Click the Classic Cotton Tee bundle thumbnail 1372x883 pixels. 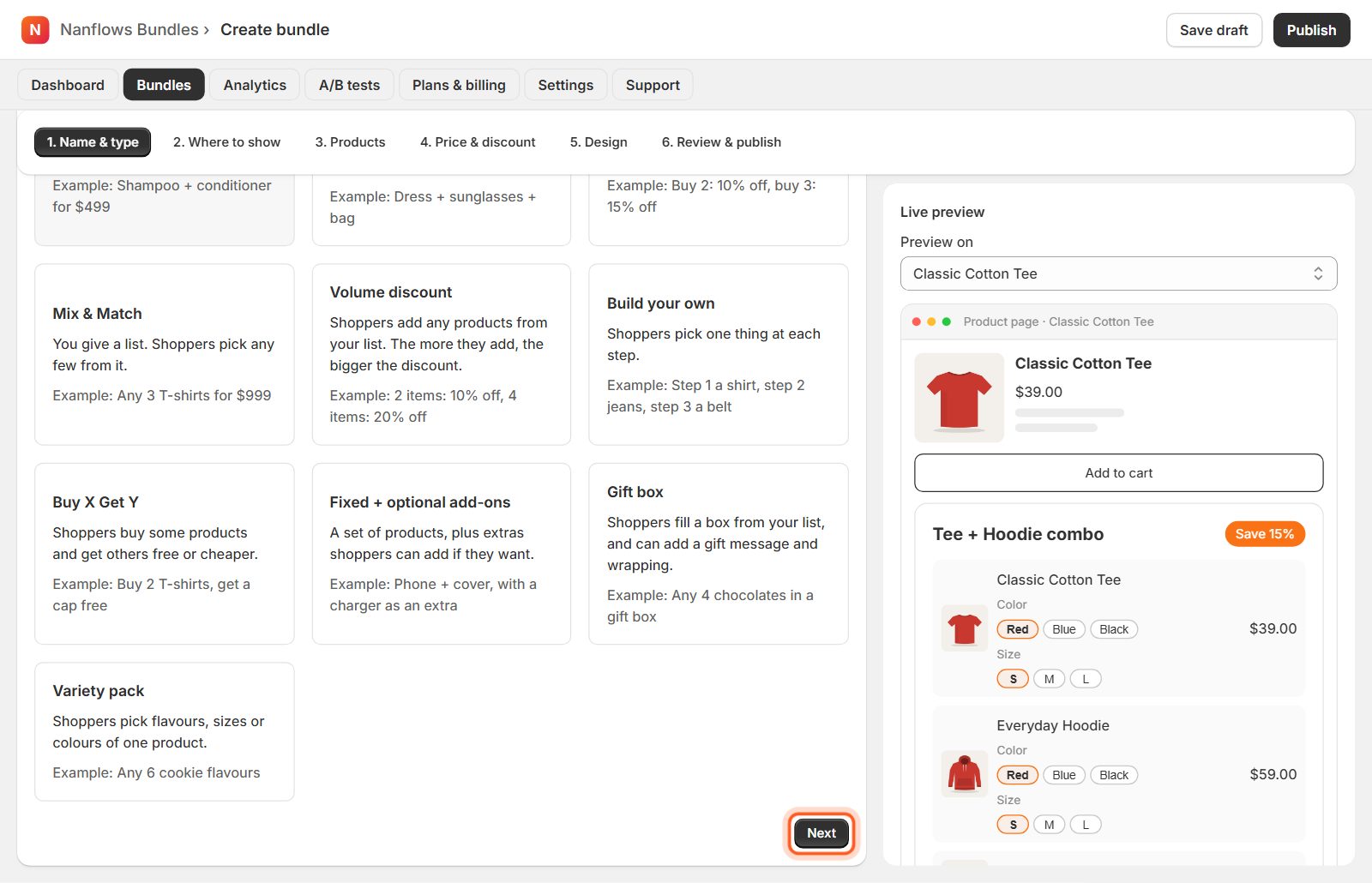coord(965,628)
